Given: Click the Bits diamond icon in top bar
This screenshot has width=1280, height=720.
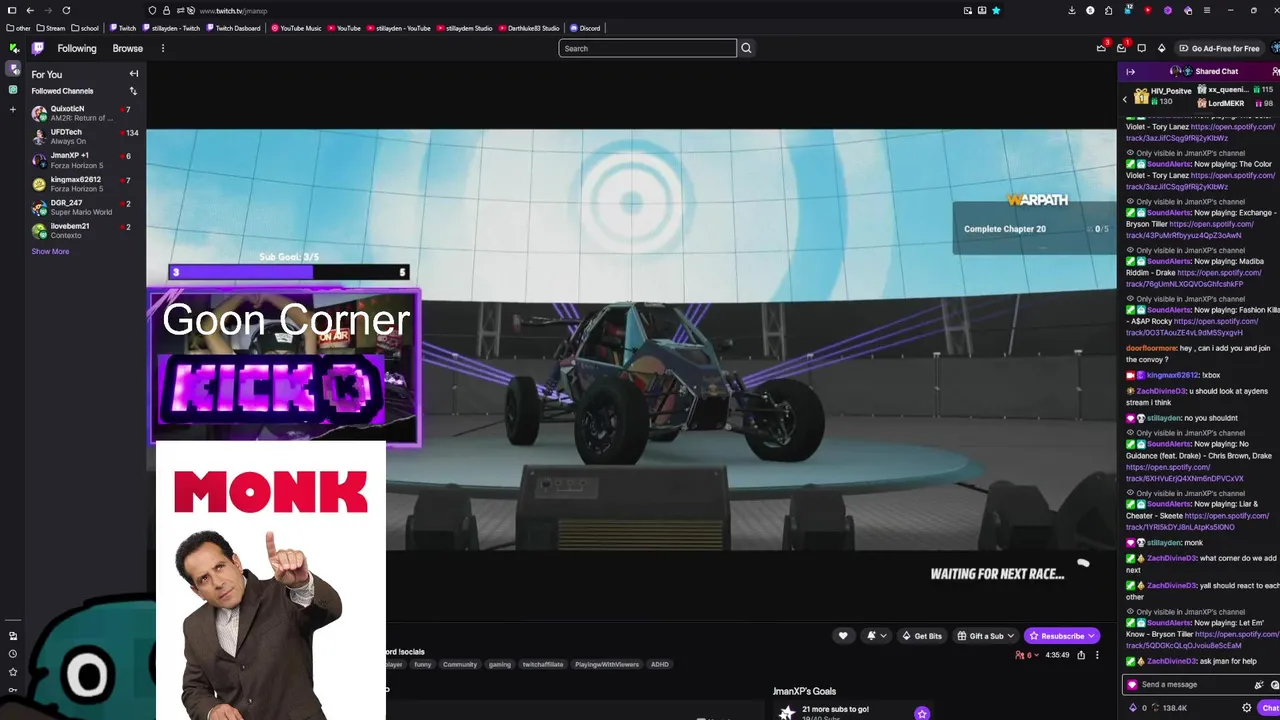Looking at the screenshot, I should (x=1161, y=48).
